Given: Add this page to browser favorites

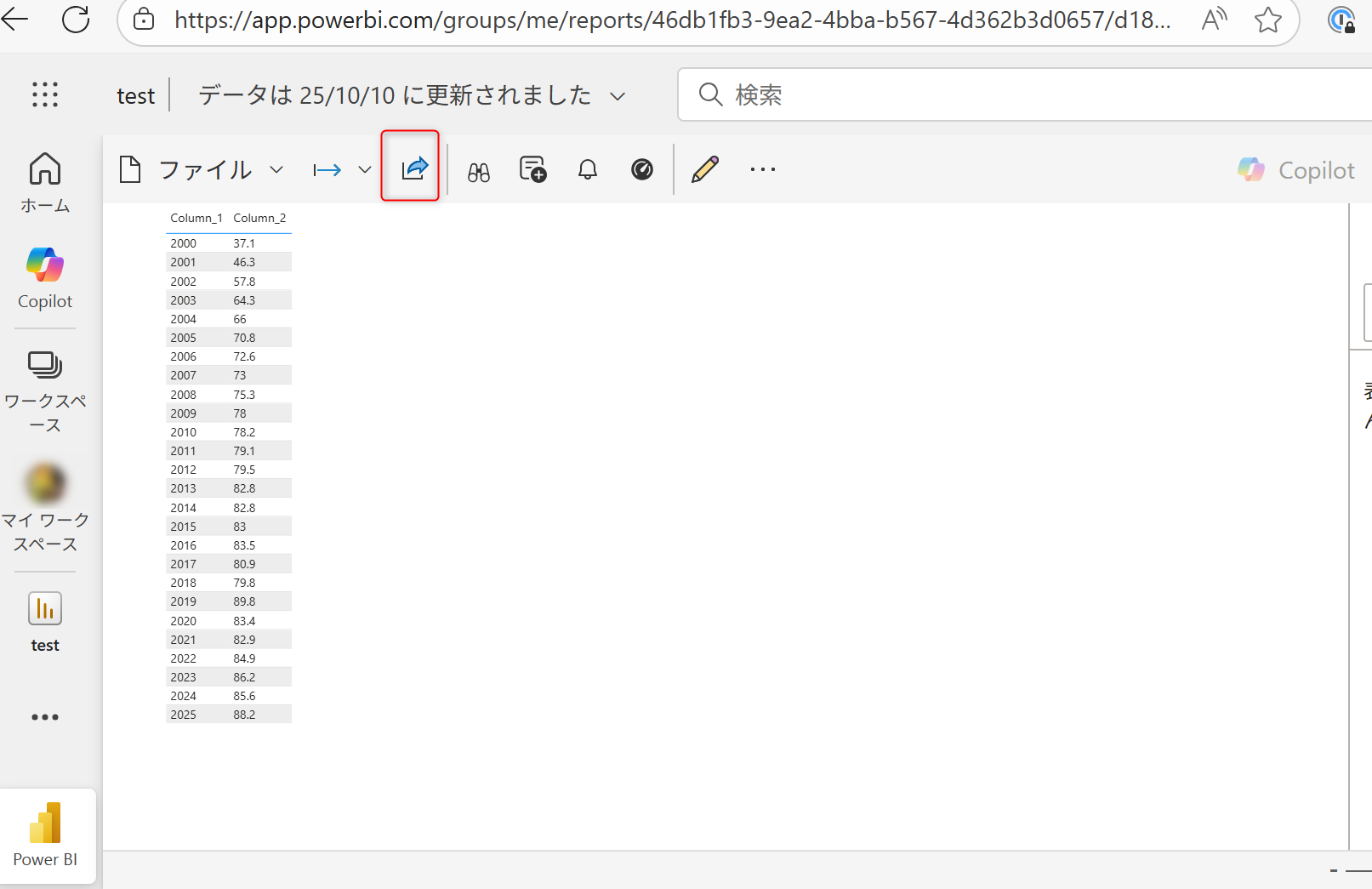Looking at the screenshot, I should click(1268, 20).
